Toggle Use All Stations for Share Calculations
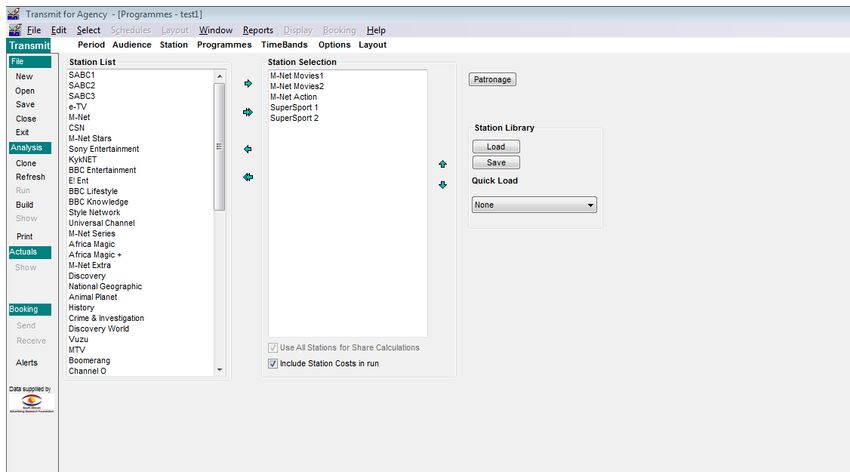Screen dimensions: 850x472 273,348
